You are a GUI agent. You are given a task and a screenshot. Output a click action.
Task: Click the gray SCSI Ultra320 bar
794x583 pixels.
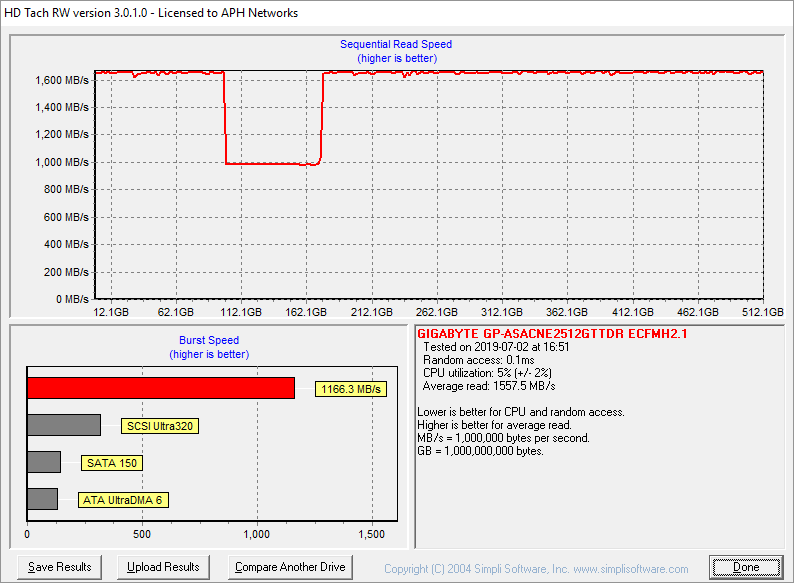tap(64, 425)
